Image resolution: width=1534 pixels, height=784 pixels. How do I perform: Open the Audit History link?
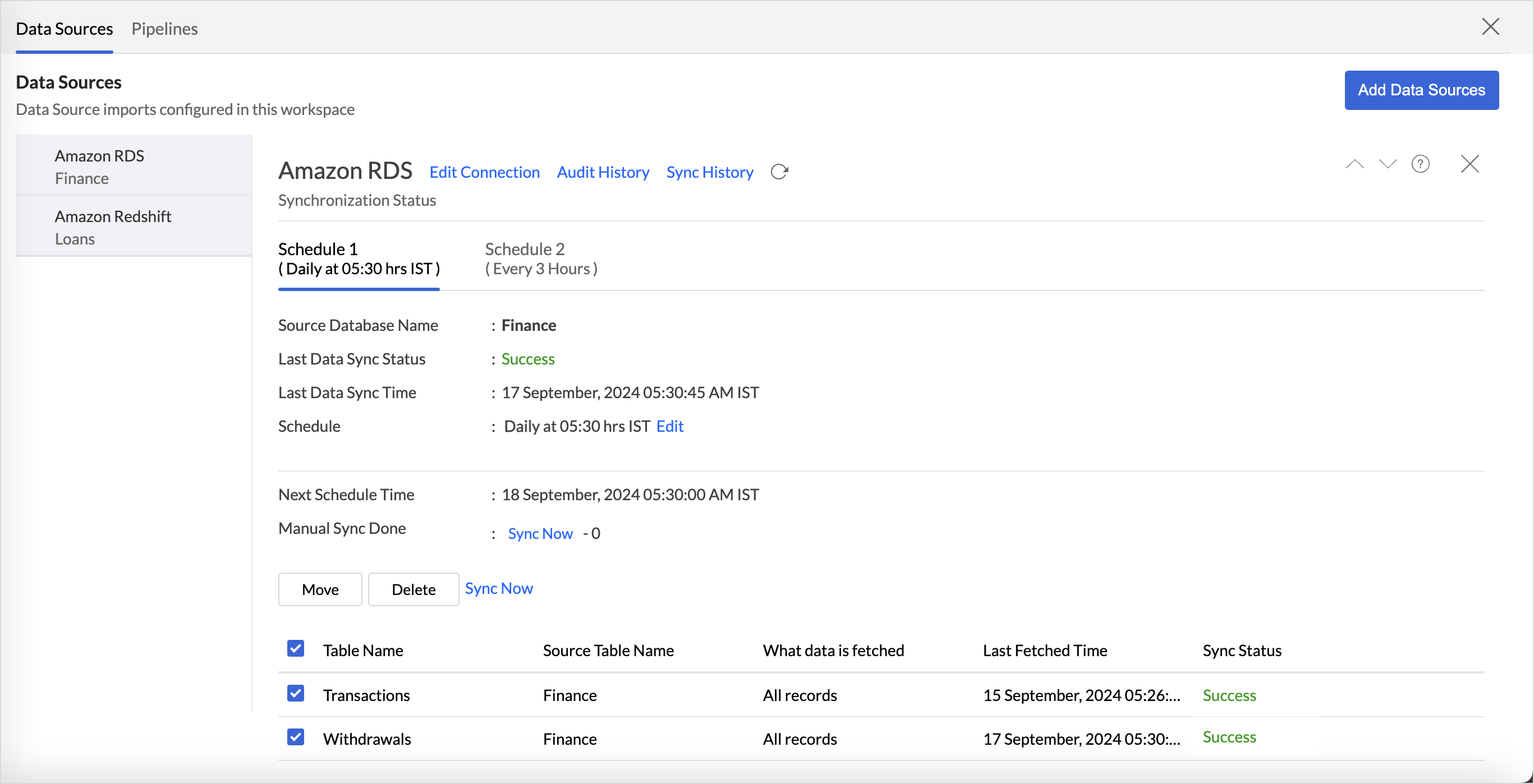coord(603,172)
